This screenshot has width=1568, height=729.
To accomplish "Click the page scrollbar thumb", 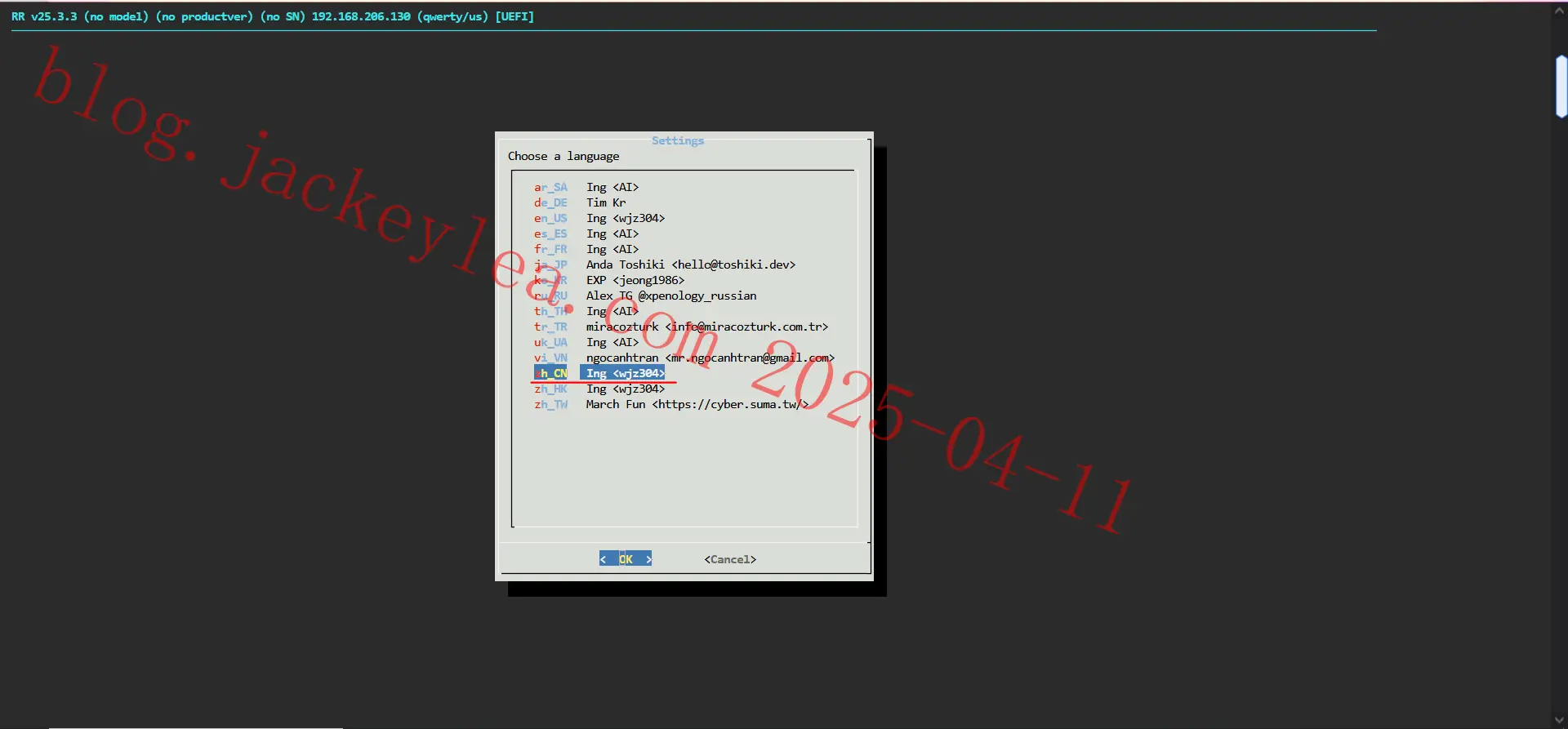I will (1561, 87).
